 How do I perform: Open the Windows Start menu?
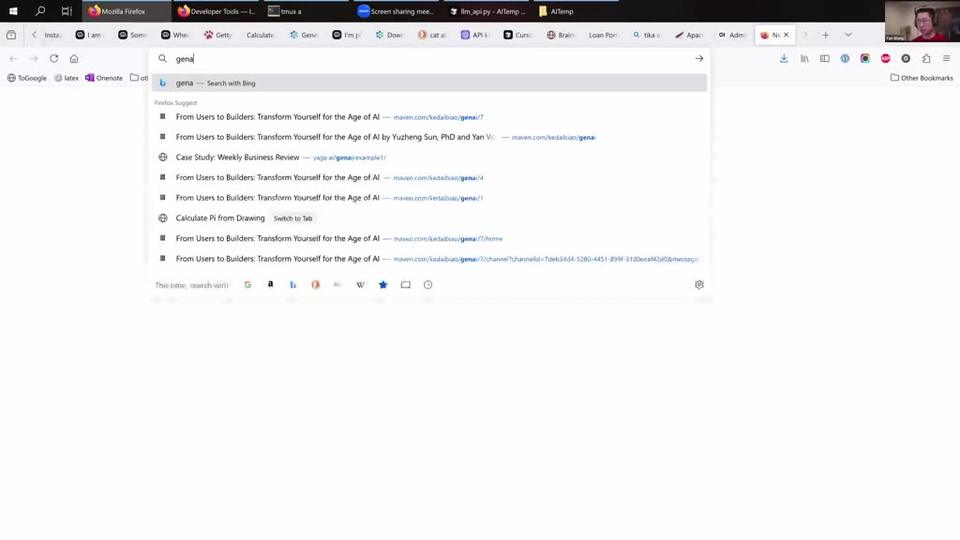click(x=13, y=11)
